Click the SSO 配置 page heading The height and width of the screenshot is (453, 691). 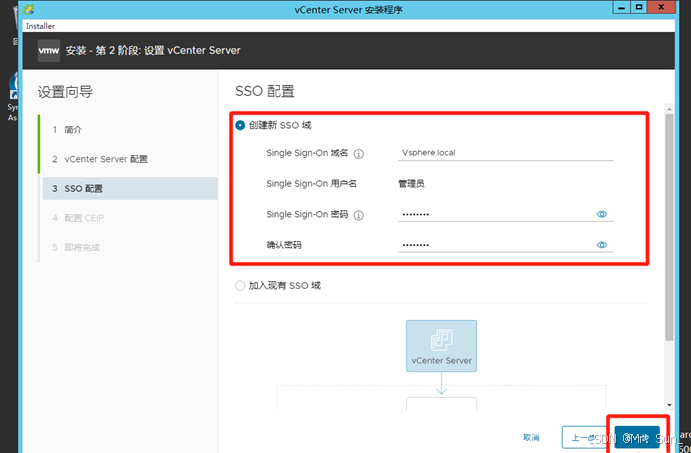click(x=265, y=91)
